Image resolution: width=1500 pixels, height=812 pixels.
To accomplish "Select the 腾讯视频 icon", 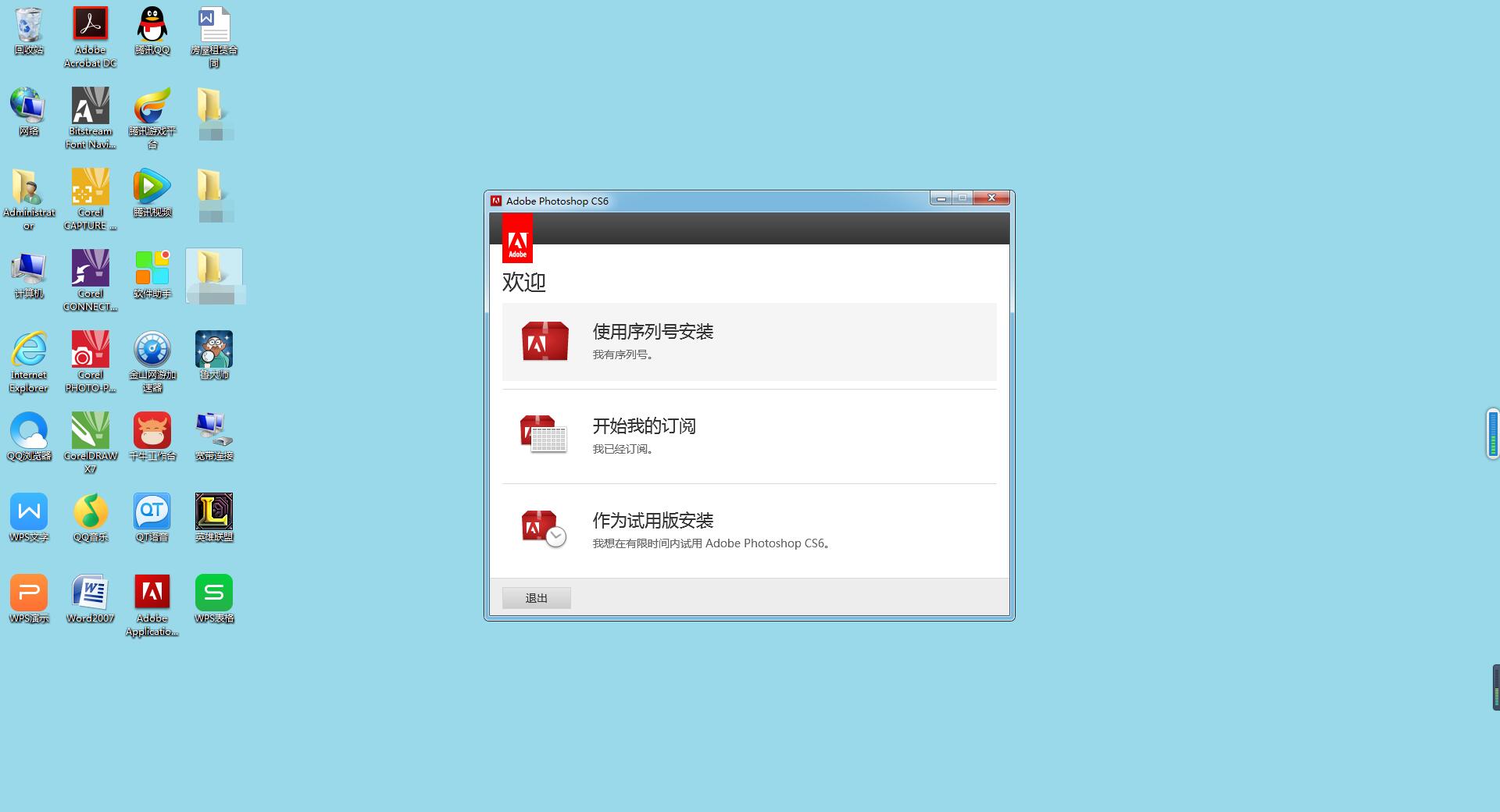I will pyautogui.click(x=152, y=194).
